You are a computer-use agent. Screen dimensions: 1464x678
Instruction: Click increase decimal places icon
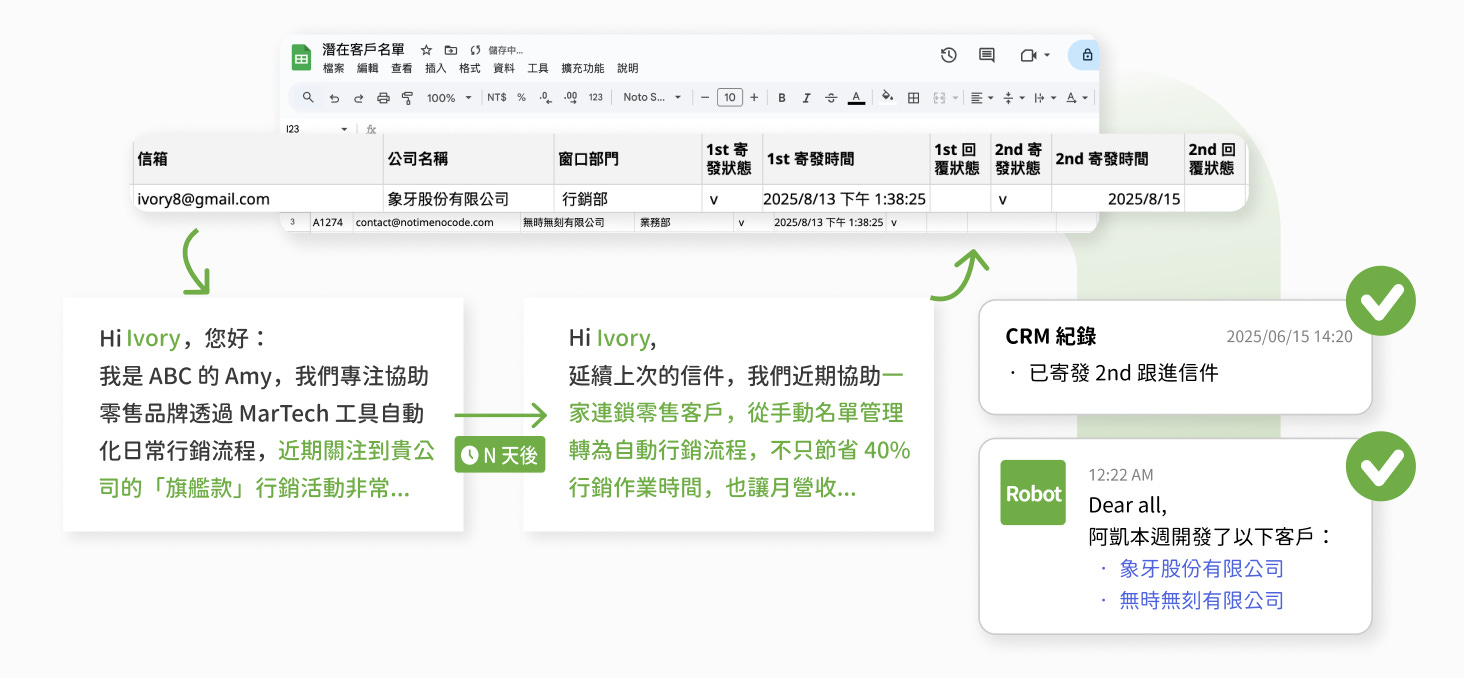coord(570,97)
